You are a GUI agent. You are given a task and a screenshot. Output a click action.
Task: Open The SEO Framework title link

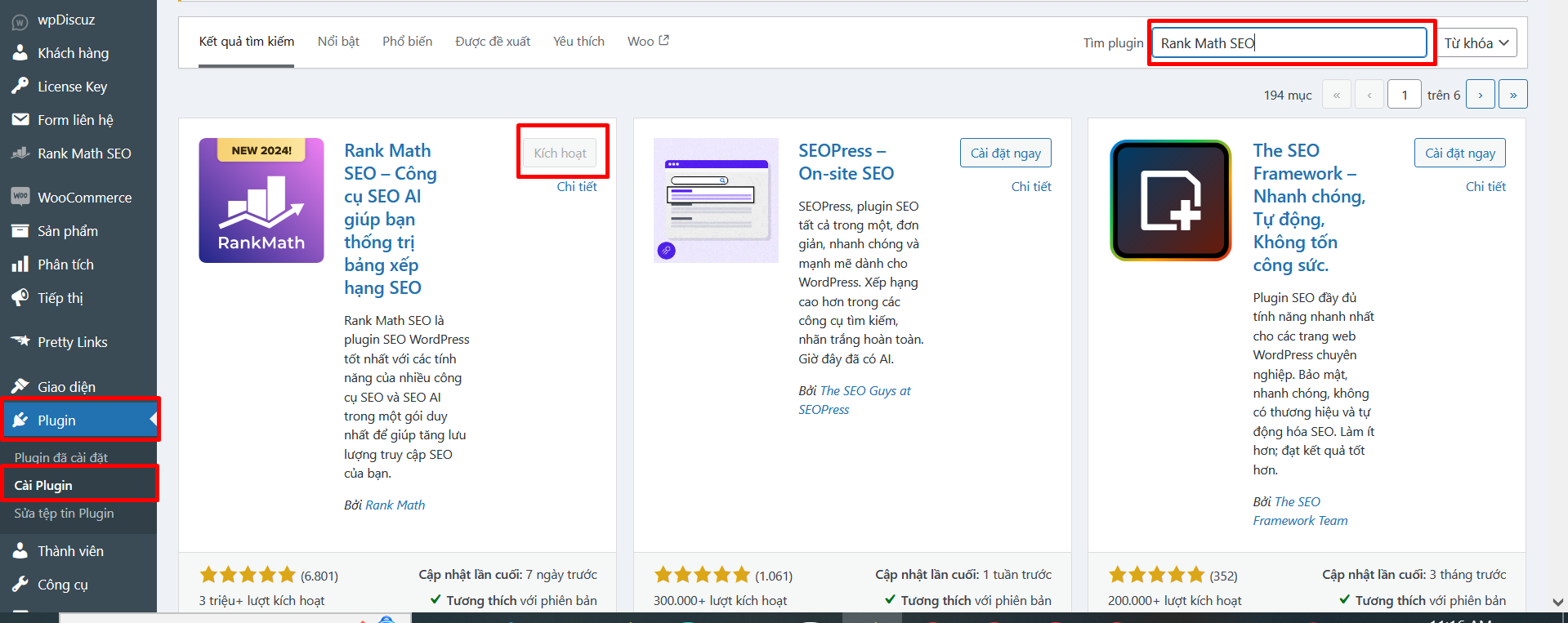[1310, 207]
